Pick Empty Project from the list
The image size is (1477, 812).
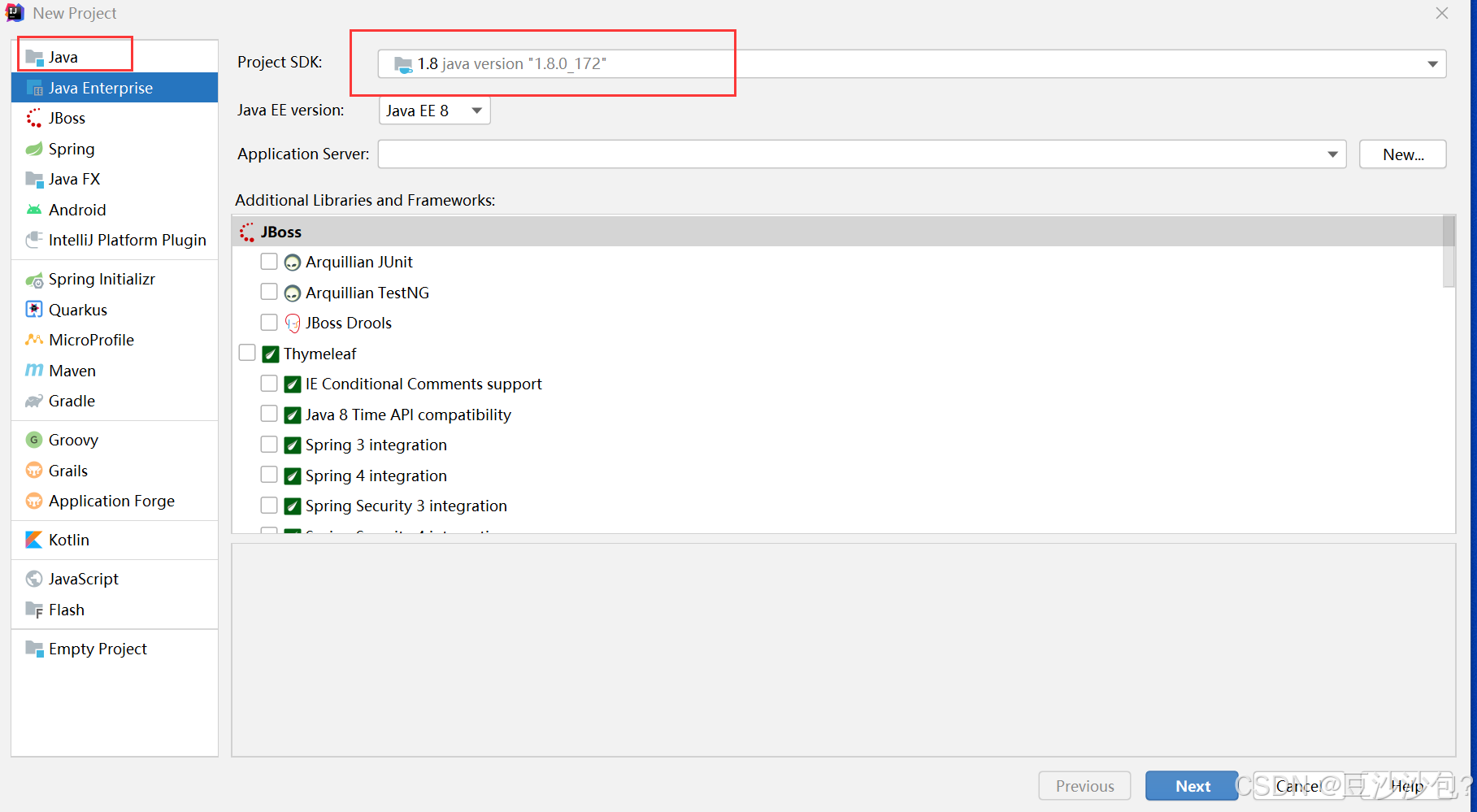(115, 649)
